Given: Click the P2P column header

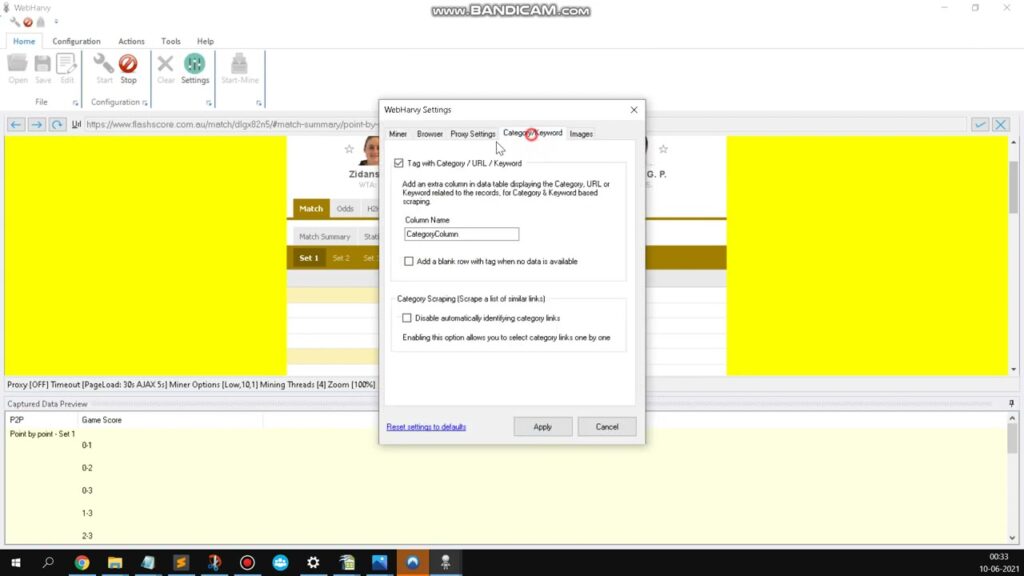Looking at the screenshot, I should [x=42, y=420].
